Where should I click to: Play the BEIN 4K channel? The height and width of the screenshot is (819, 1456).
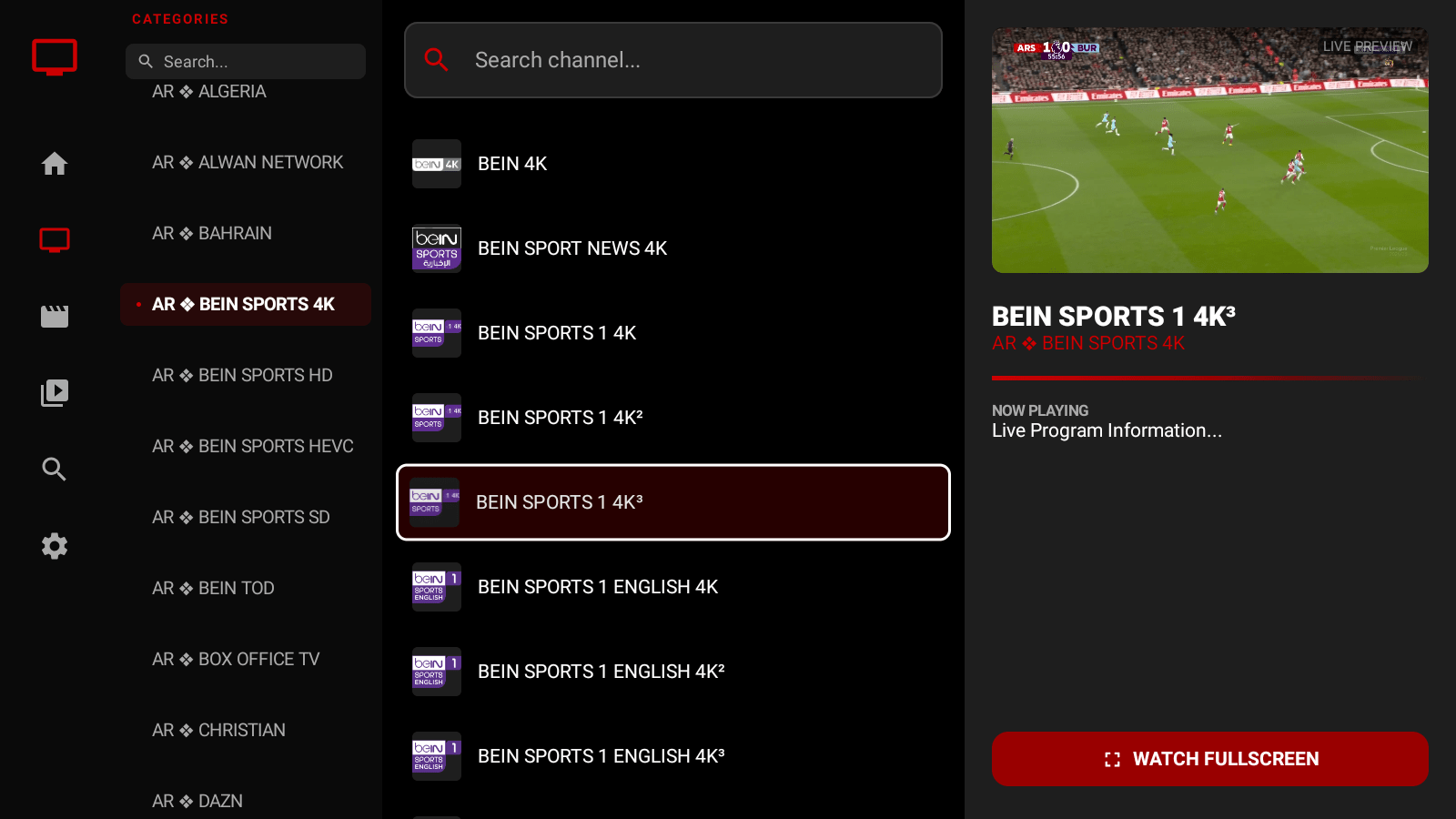tap(673, 164)
